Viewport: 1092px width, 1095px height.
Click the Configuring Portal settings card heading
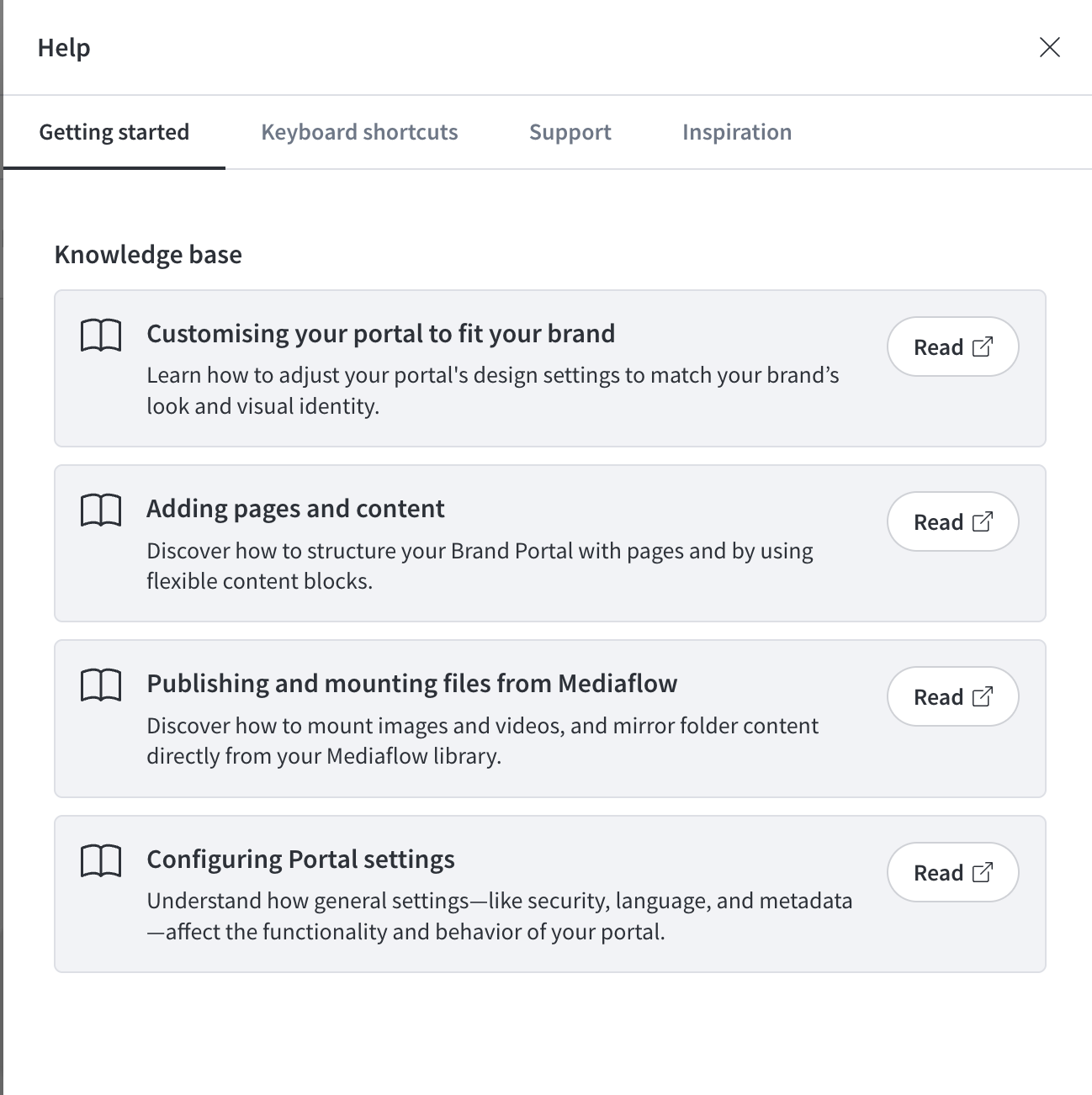pos(300,860)
